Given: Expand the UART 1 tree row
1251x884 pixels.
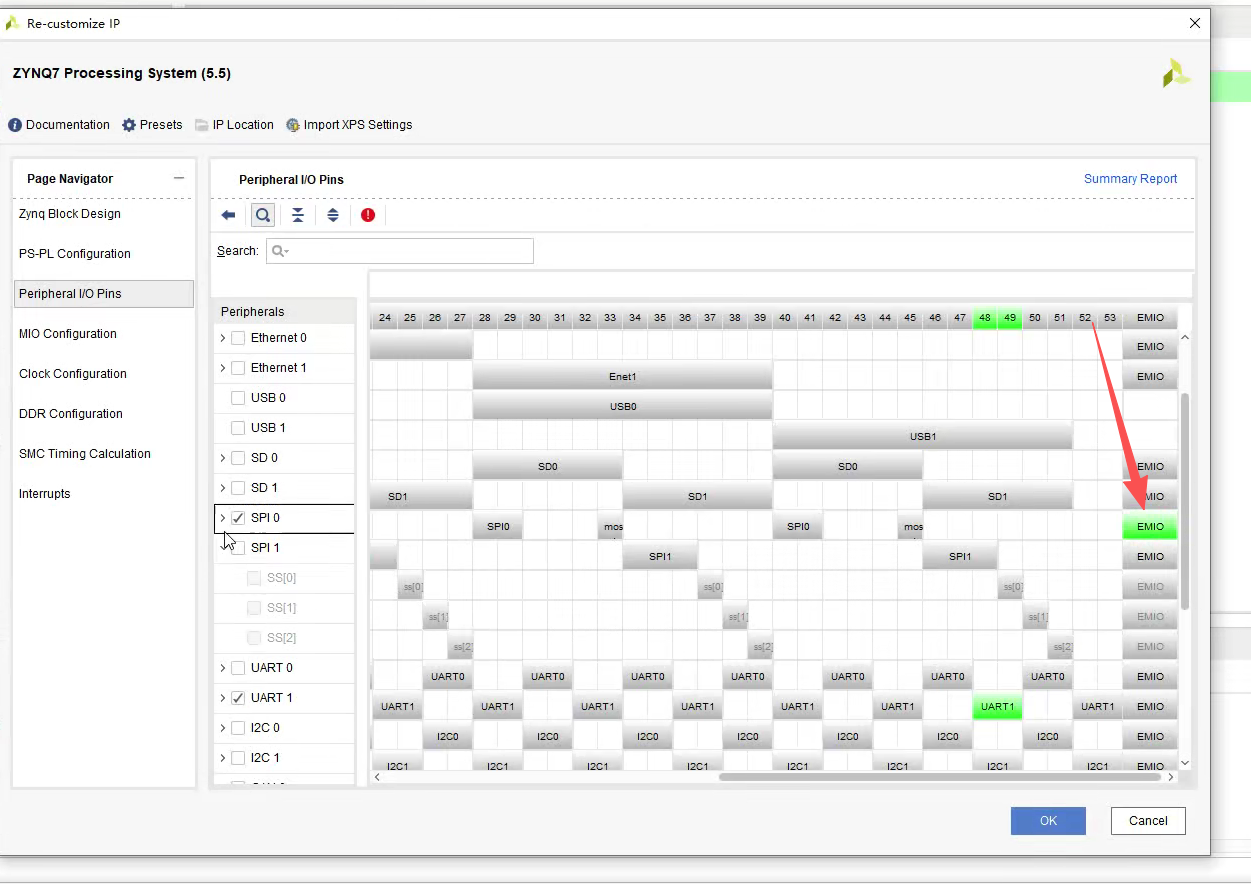Looking at the screenshot, I should pos(222,698).
